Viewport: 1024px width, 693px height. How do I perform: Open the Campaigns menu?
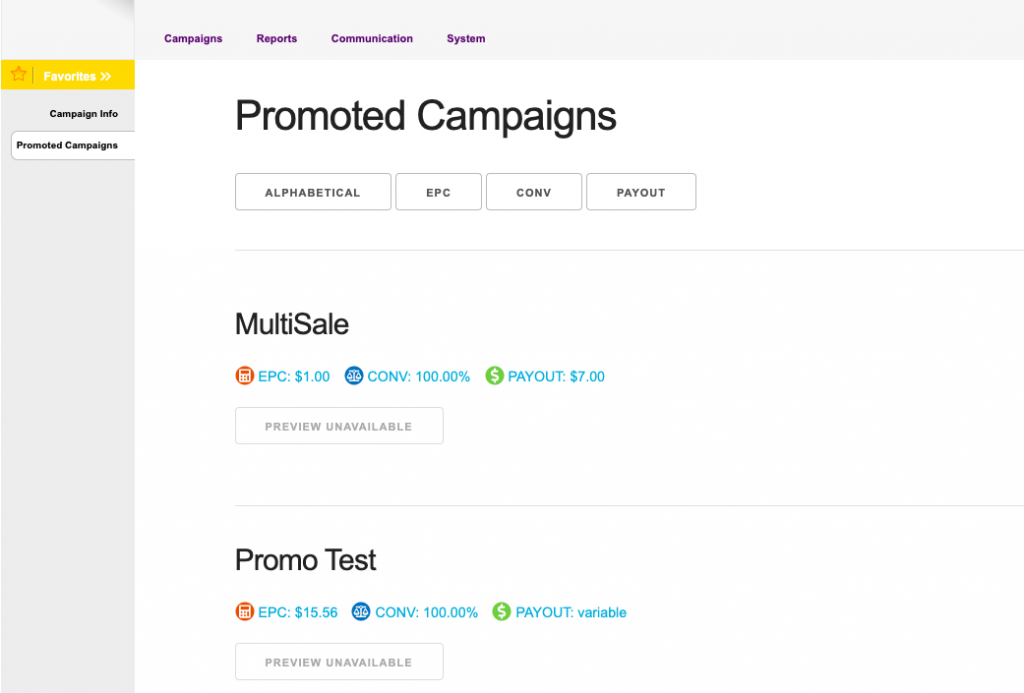tap(193, 39)
